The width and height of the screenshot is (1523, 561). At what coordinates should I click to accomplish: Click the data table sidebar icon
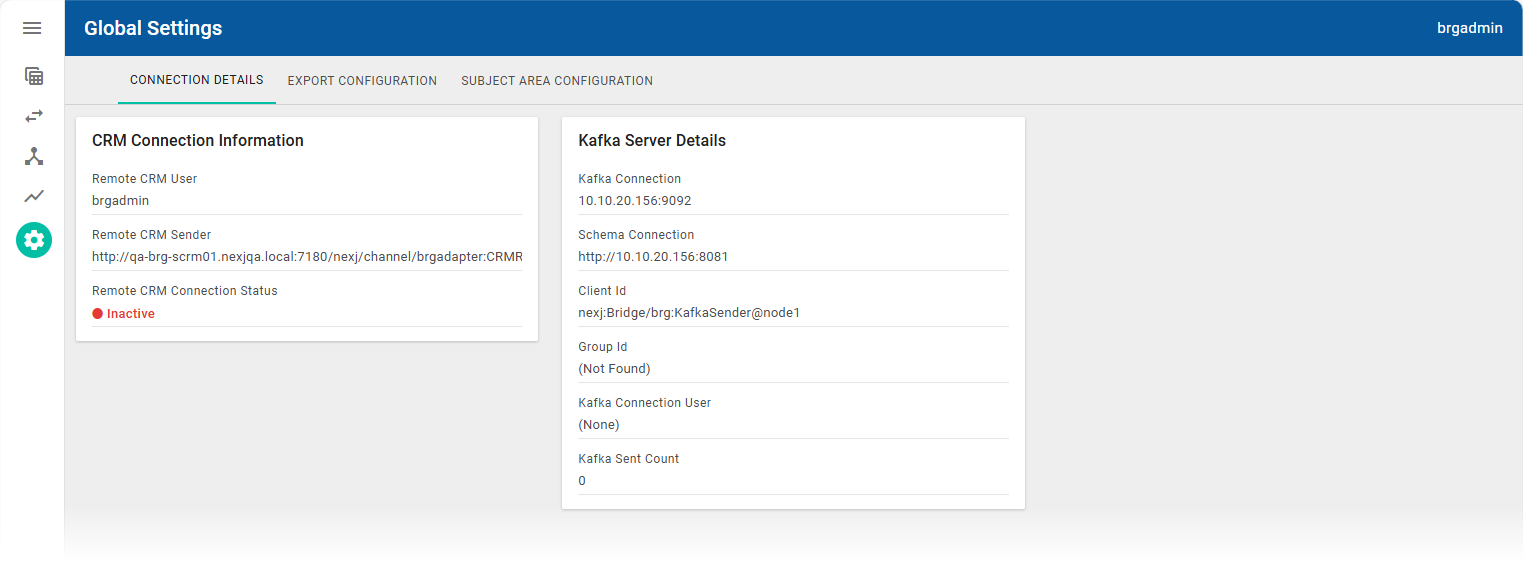point(34,76)
